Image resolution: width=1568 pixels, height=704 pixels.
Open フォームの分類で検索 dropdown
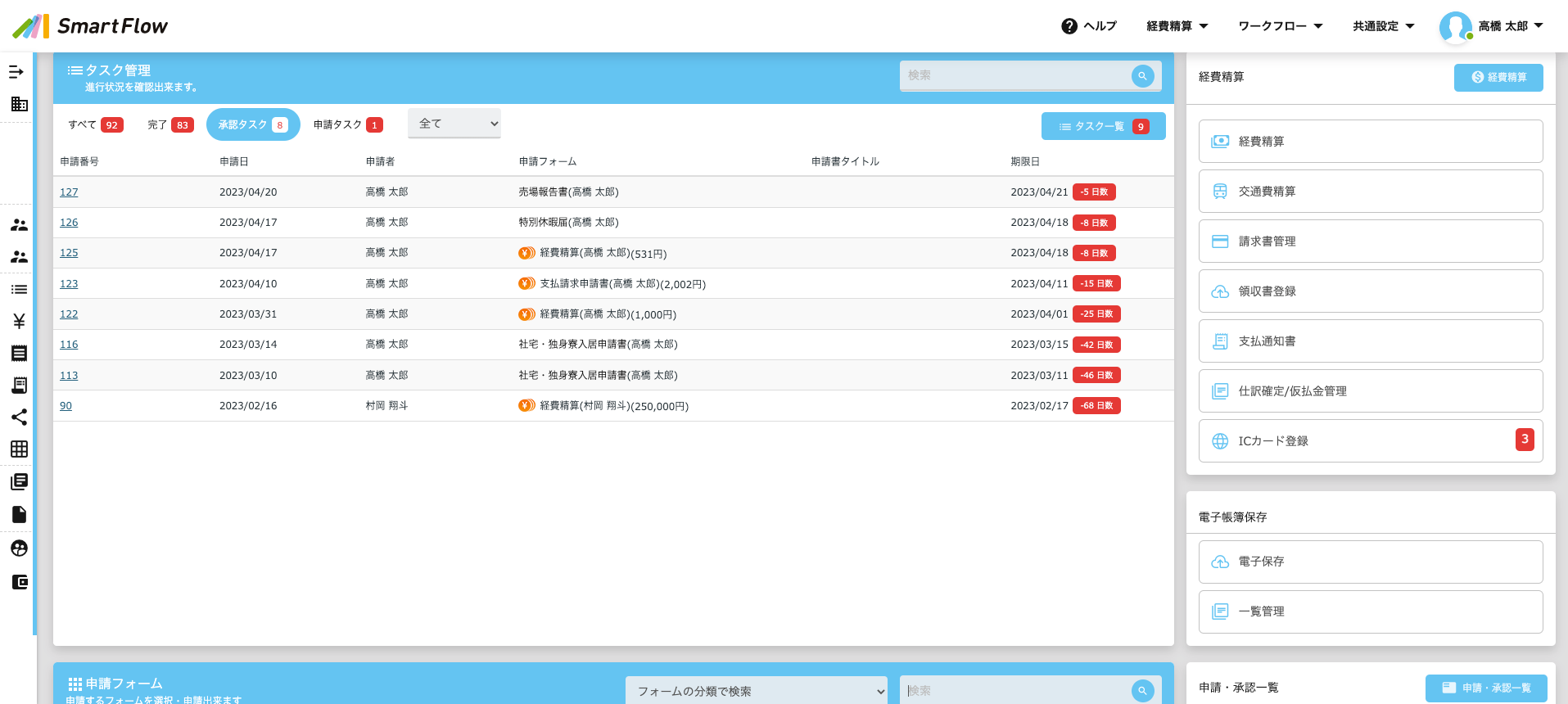[x=756, y=691]
